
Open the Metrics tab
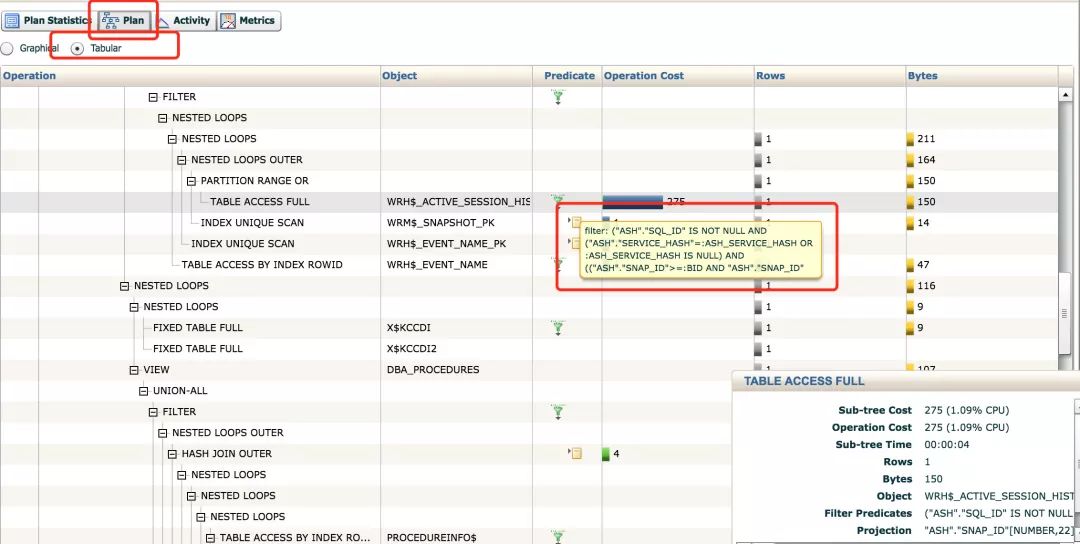tap(249, 21)
